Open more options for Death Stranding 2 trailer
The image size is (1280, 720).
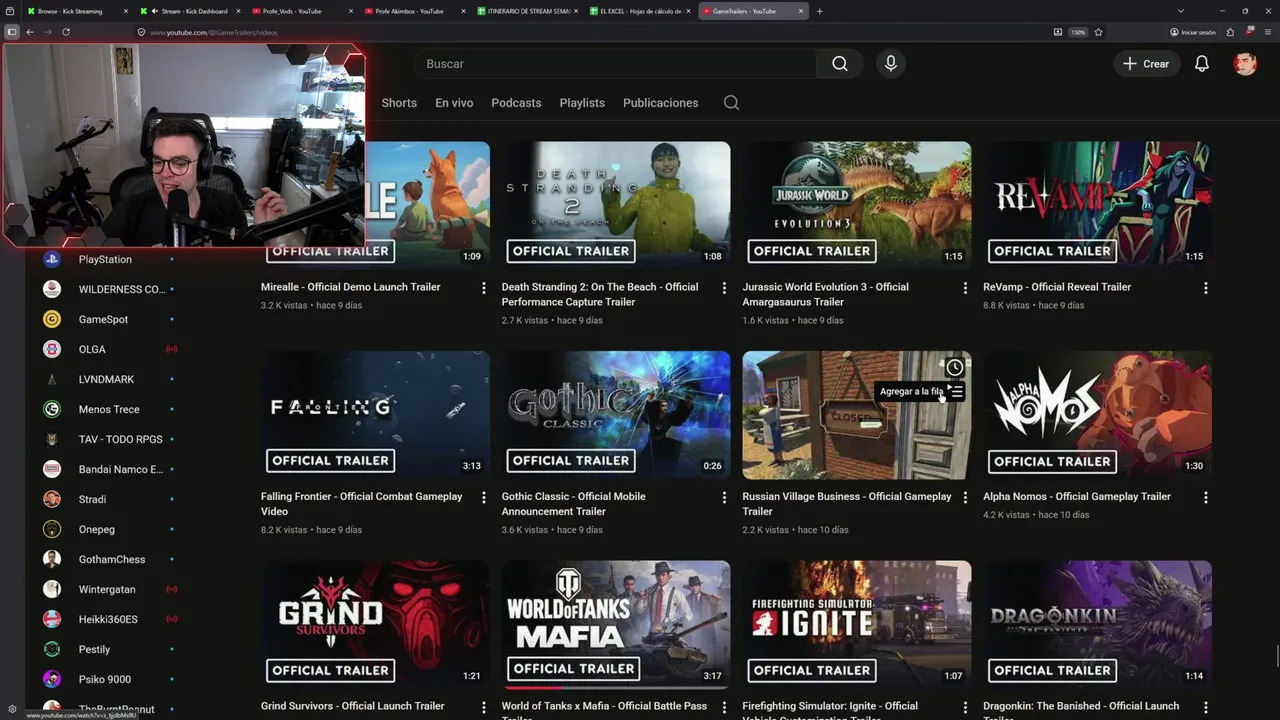pos(725,288)
